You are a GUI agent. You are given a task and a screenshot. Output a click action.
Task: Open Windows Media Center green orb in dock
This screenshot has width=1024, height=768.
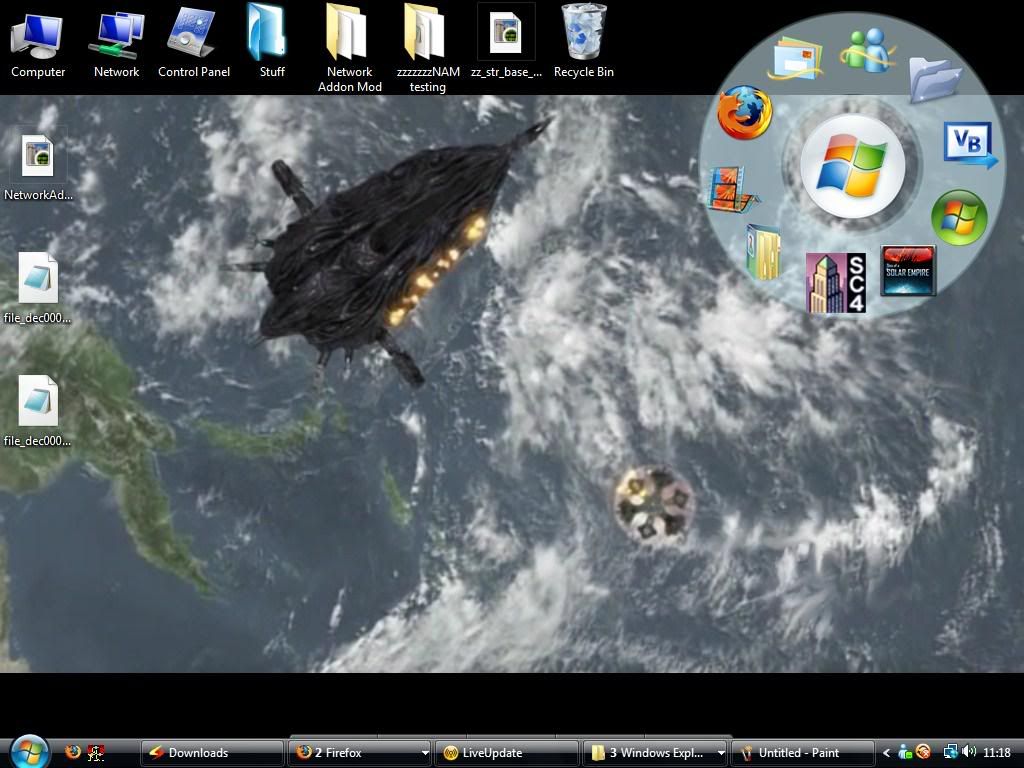(959, 217)
